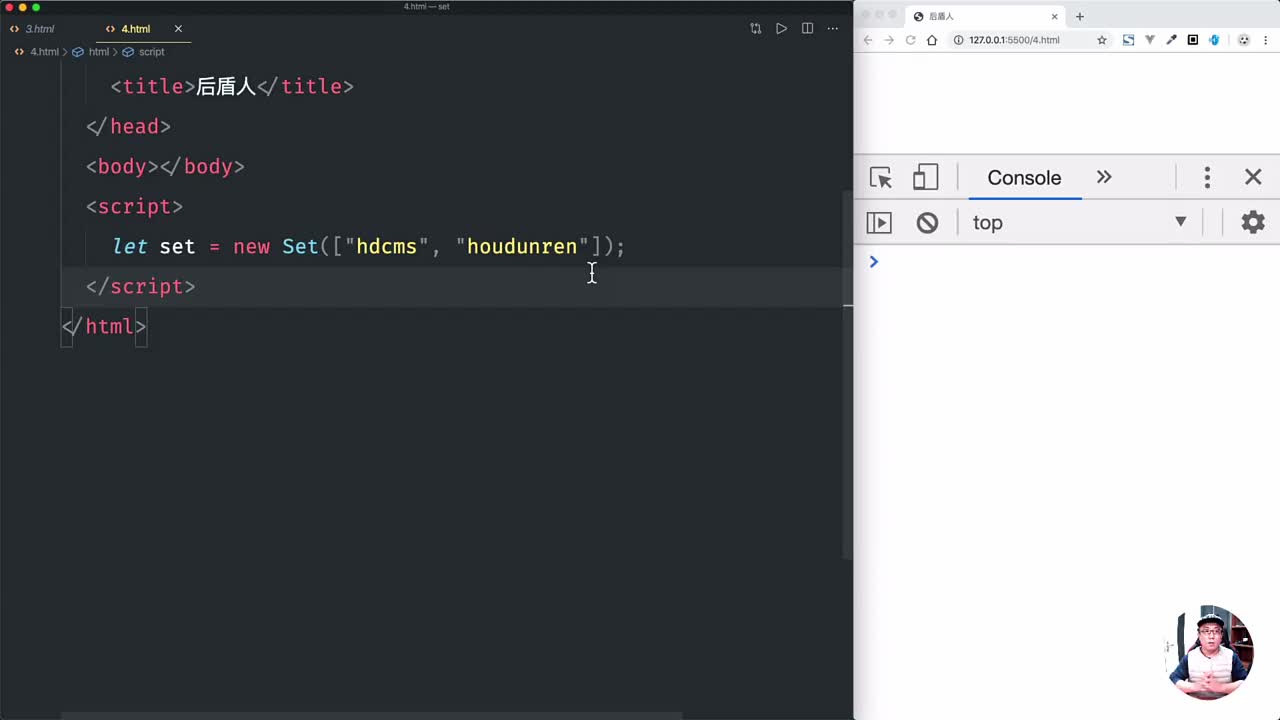Click the "hdcms" string in code
This screenshot has width=1280, height=720.
coord(386,246)
